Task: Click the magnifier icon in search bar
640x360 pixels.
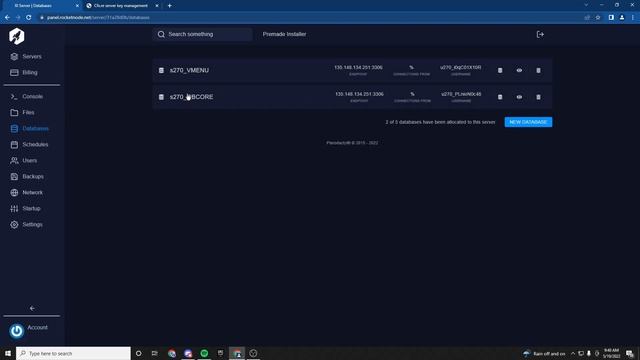Action: 161,34
